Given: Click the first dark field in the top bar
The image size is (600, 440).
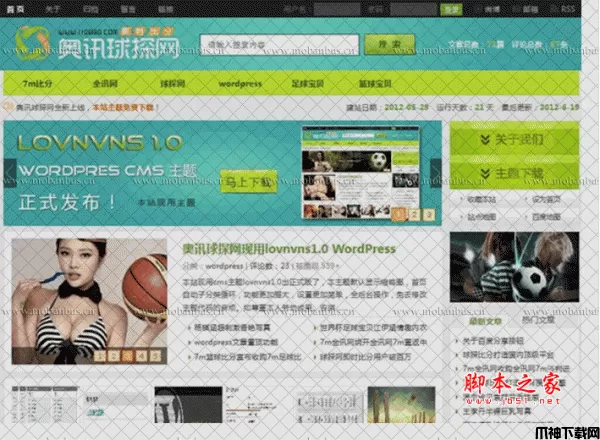Looking at the screenshot, I should (x=337, y=9).
